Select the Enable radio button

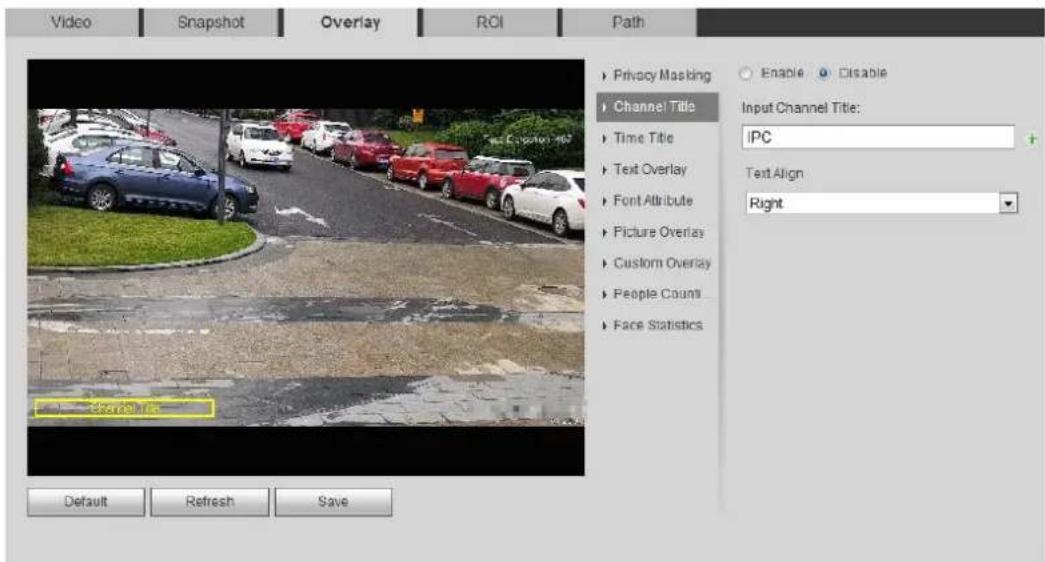pos(746,73)
